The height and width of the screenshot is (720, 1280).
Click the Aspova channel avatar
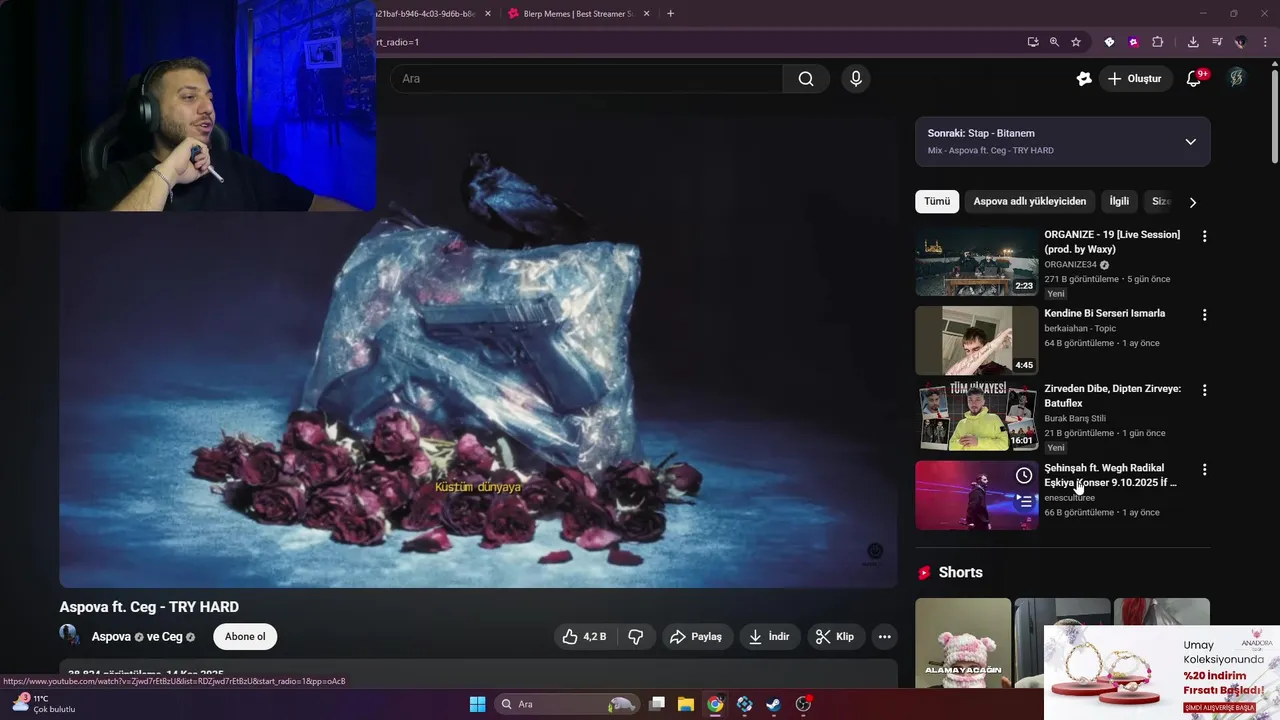[x=70, y=635]
